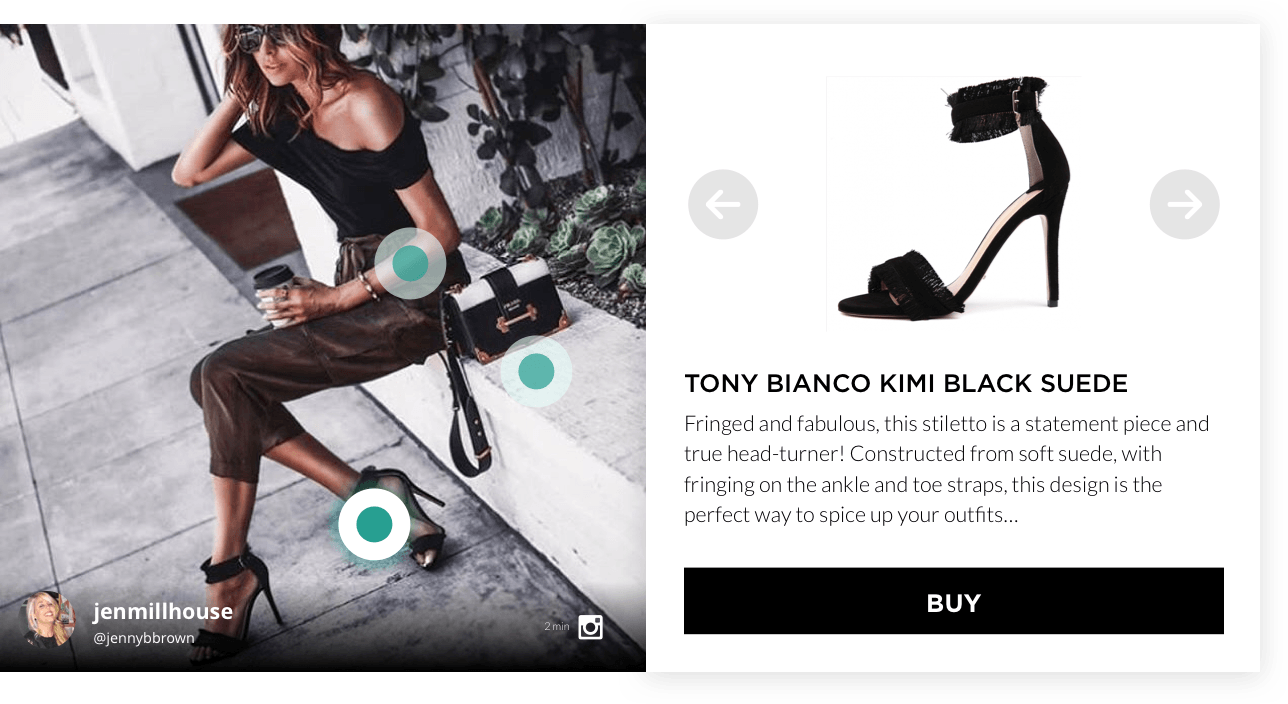Click the 2 min timestamp
1288x704 pixels.
[557, 626]
